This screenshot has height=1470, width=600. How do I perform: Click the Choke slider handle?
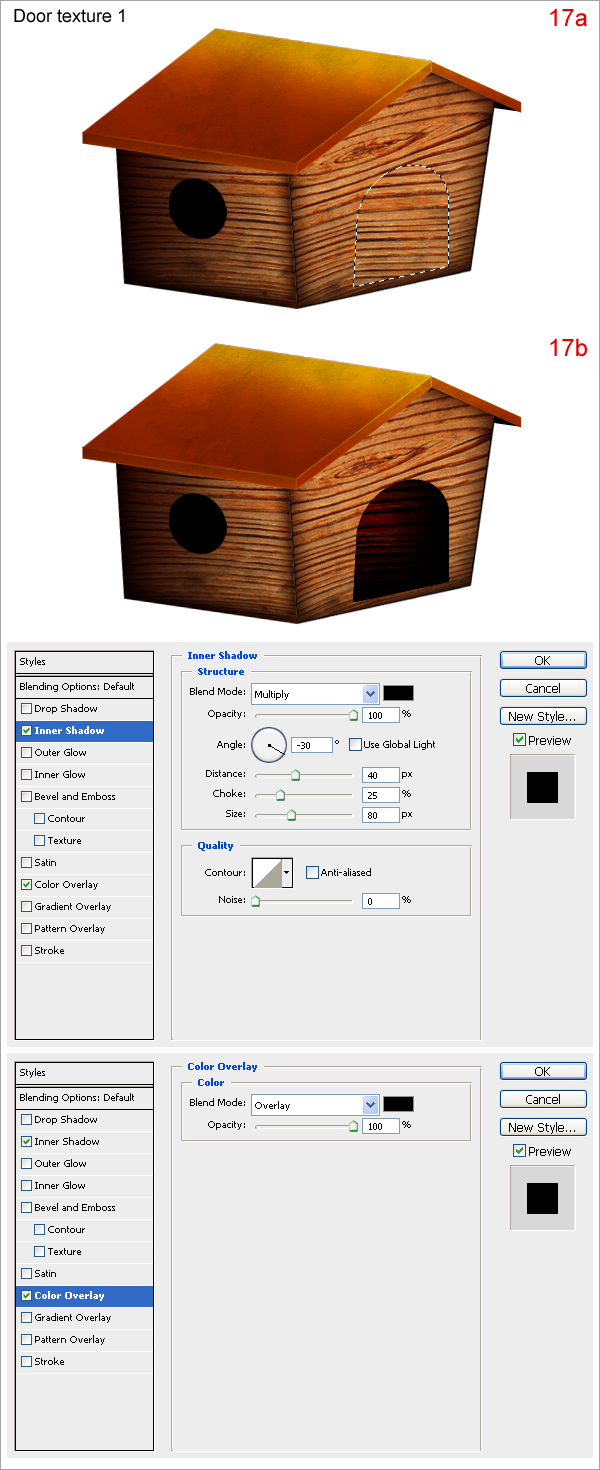[x=280, y=794]
